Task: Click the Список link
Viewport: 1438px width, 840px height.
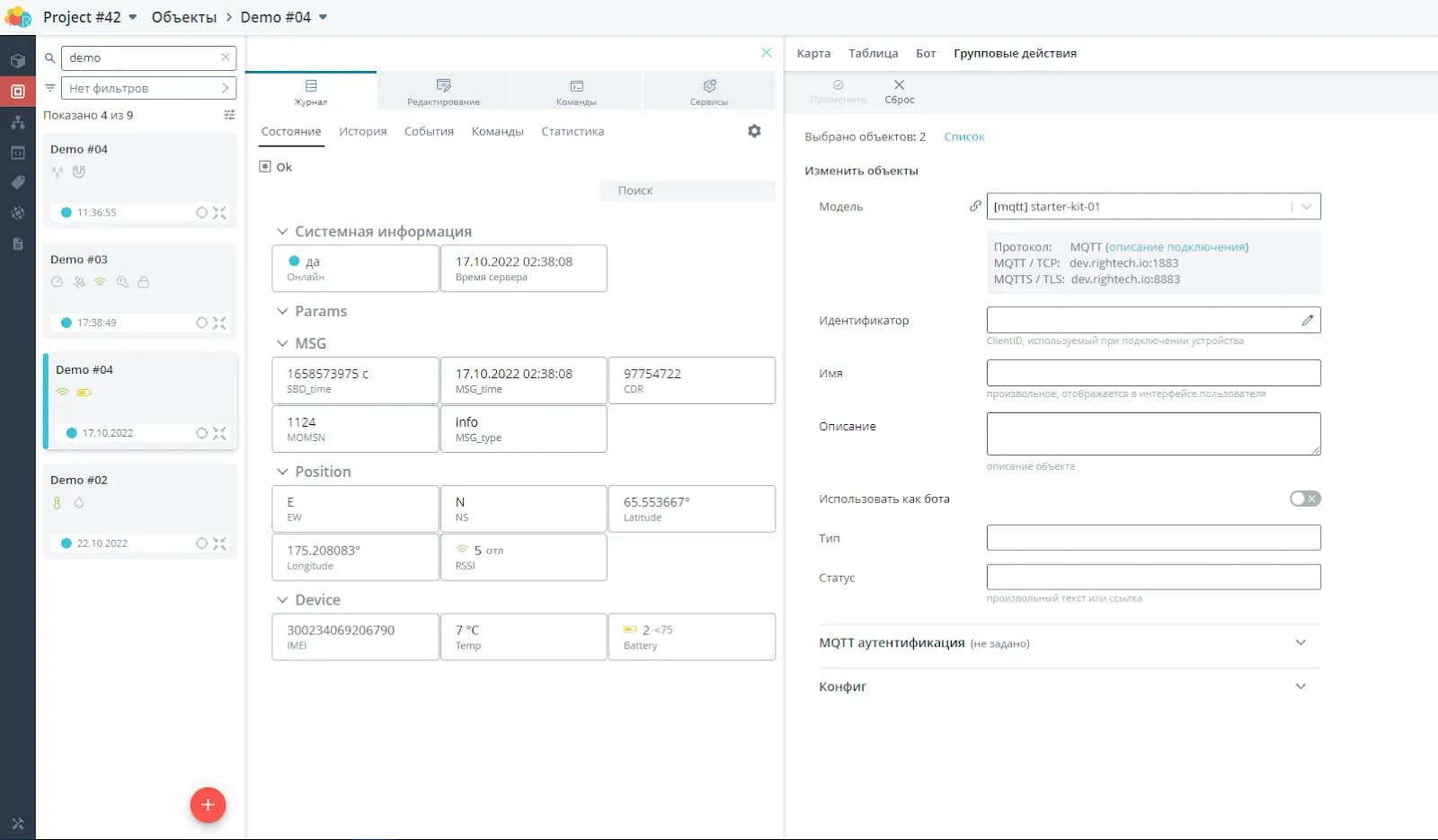Action: pyautogui.click(x=963, y=137)
